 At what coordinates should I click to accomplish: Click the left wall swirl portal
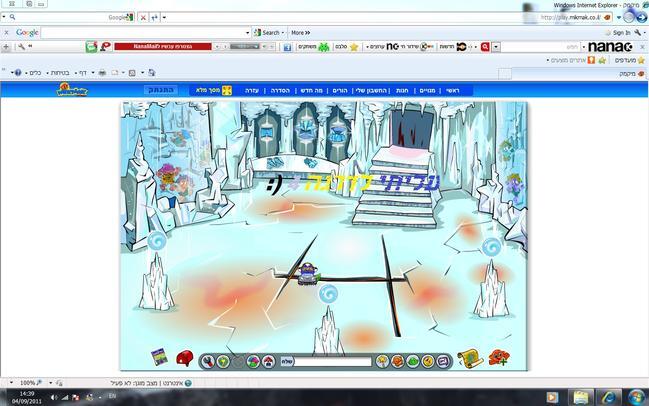click(x=157, y=240)
